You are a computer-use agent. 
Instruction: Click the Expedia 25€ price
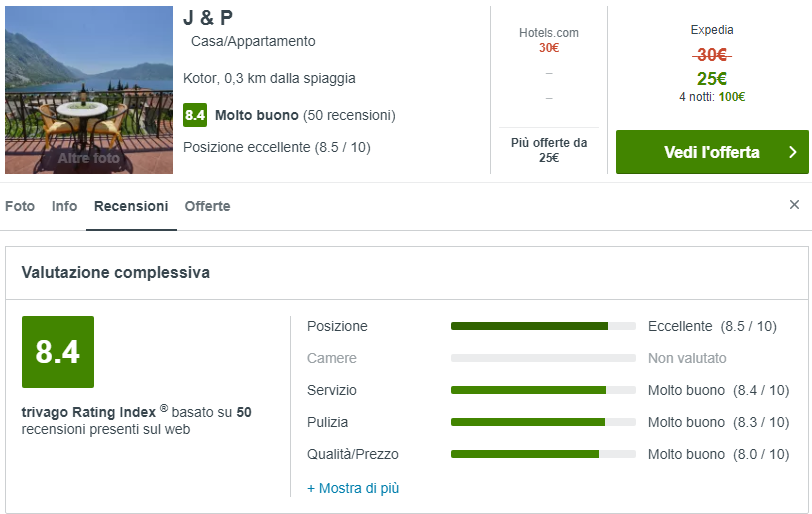[x=711, y=79]
